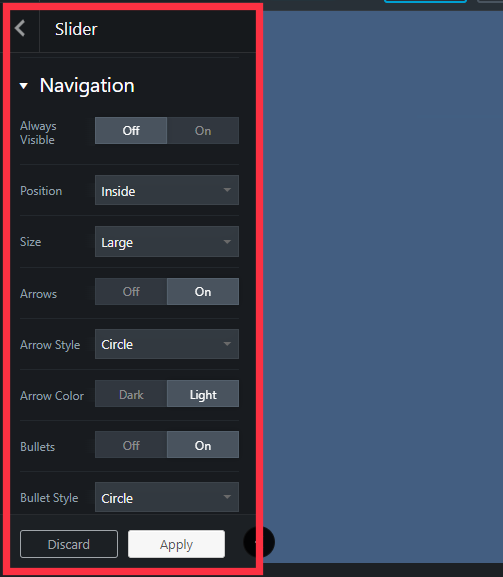Turn Bullets On
The width and height of the screenshot is (503, 577).
(x=203, y=445)
